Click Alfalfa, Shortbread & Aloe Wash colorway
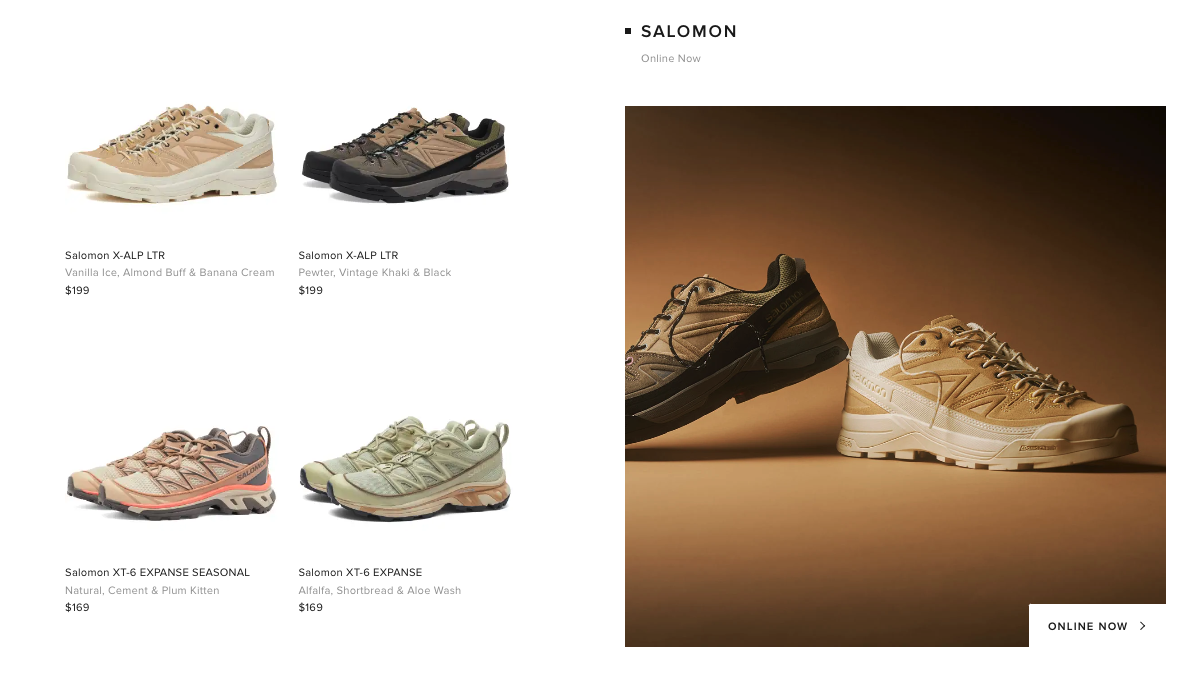1197x673 pixels. point(379,591)
